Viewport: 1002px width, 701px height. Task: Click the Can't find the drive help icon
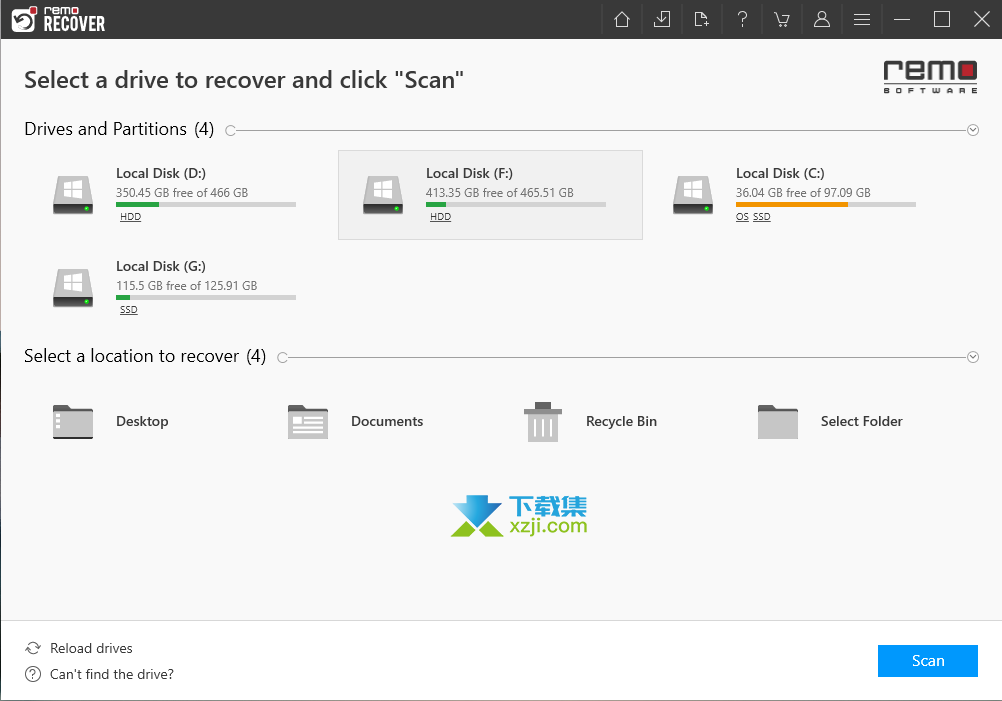[33, 674]
